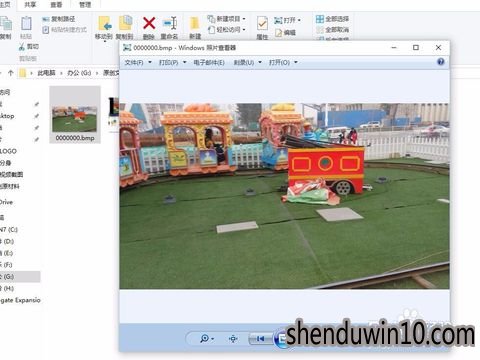Image resolution: width=480 pixels, height=360 pixels.
Task: Click the Rename icon in ribbon
Action: 170,23
